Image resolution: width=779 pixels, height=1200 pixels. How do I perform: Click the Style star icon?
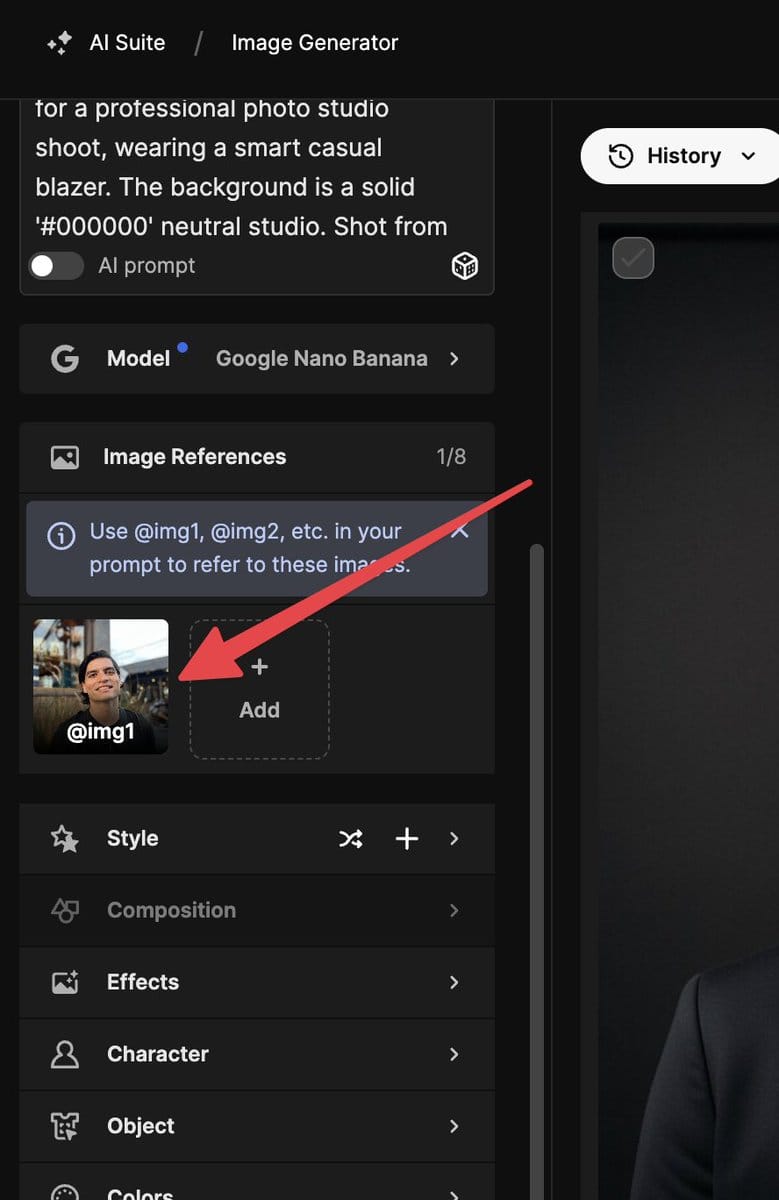(x=65, y=839)
